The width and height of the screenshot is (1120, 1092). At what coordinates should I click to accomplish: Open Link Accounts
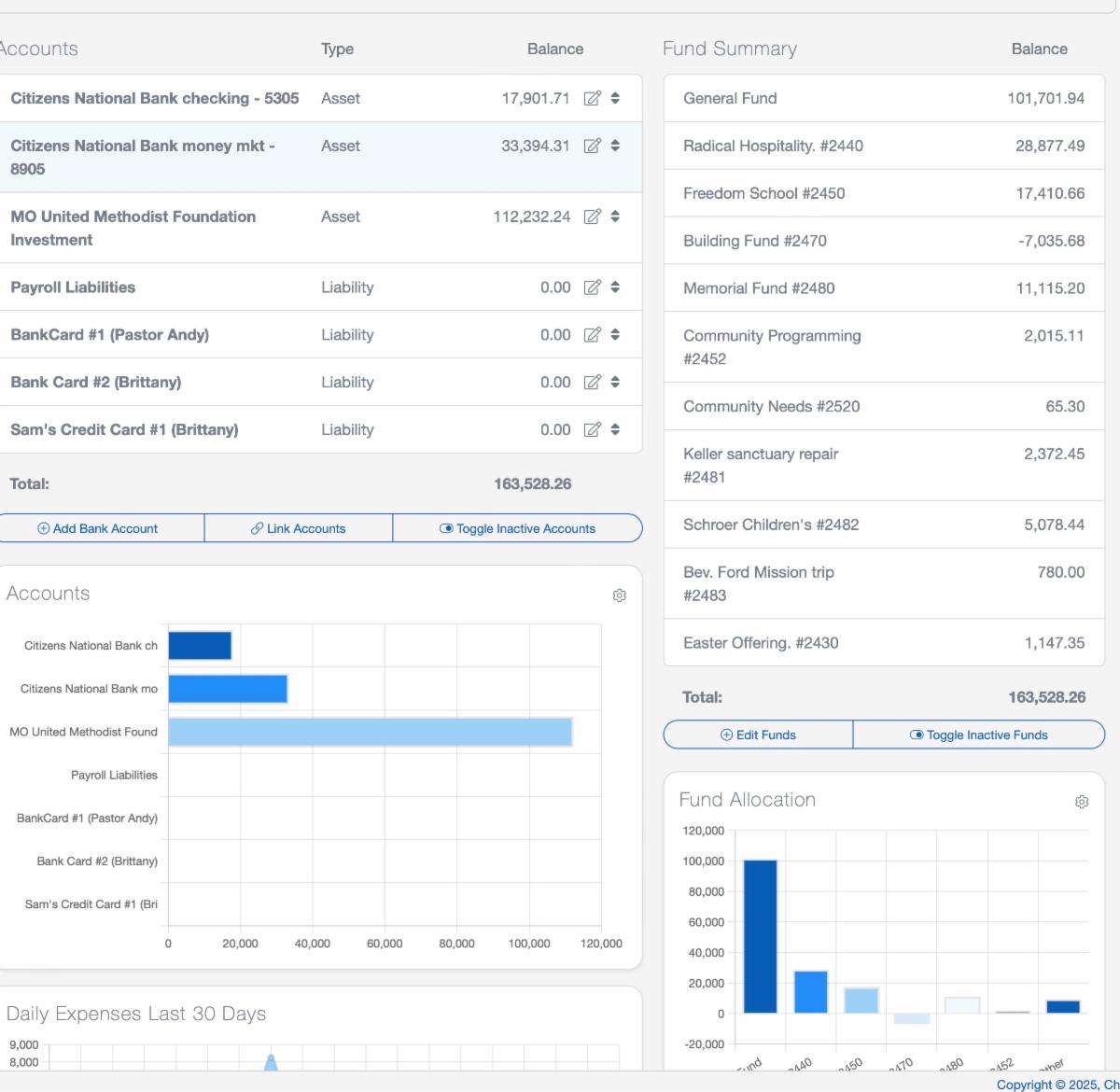coord(298,528)
